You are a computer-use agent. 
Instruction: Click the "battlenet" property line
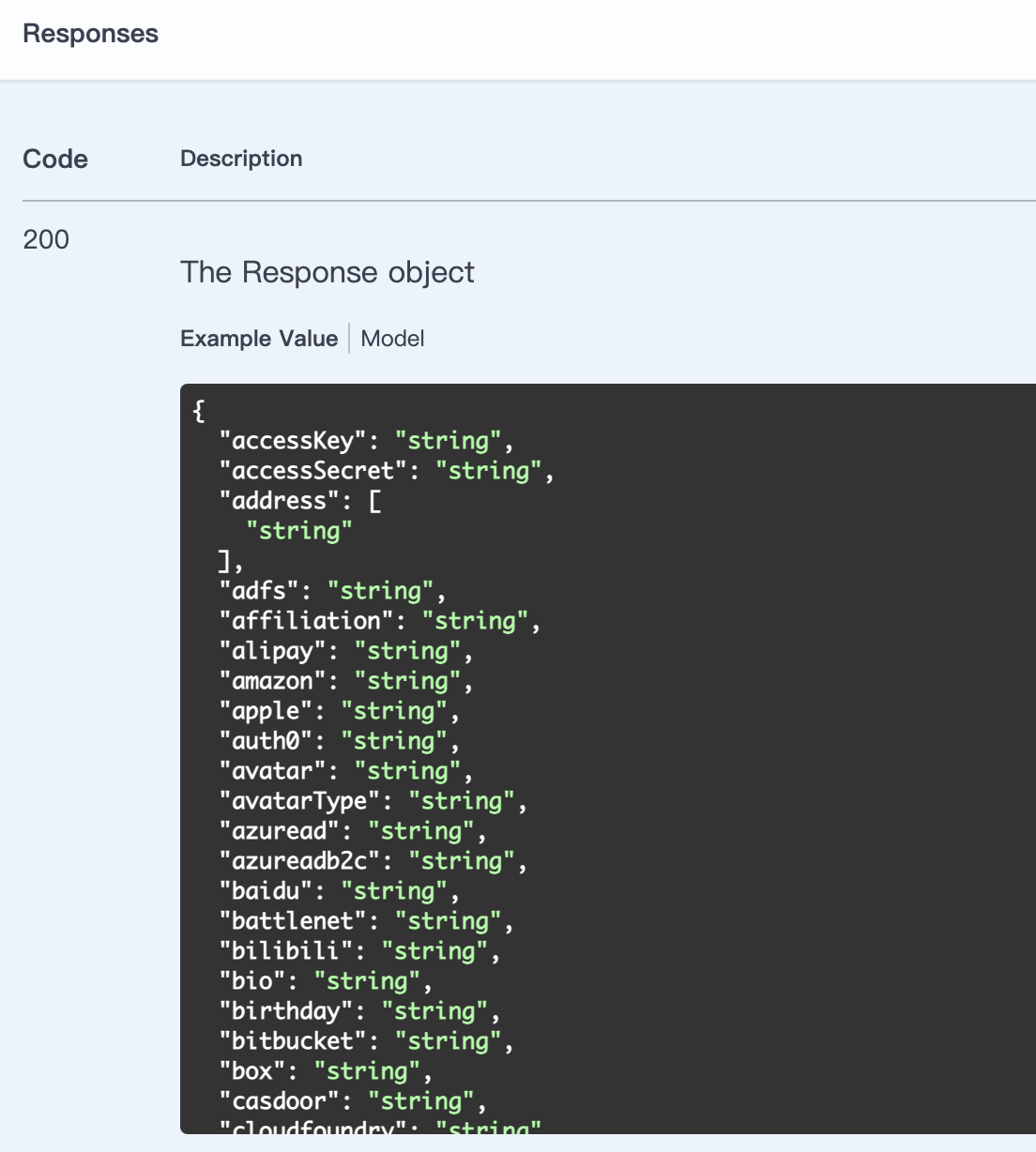pyautogui.click(x=366, y=921)
